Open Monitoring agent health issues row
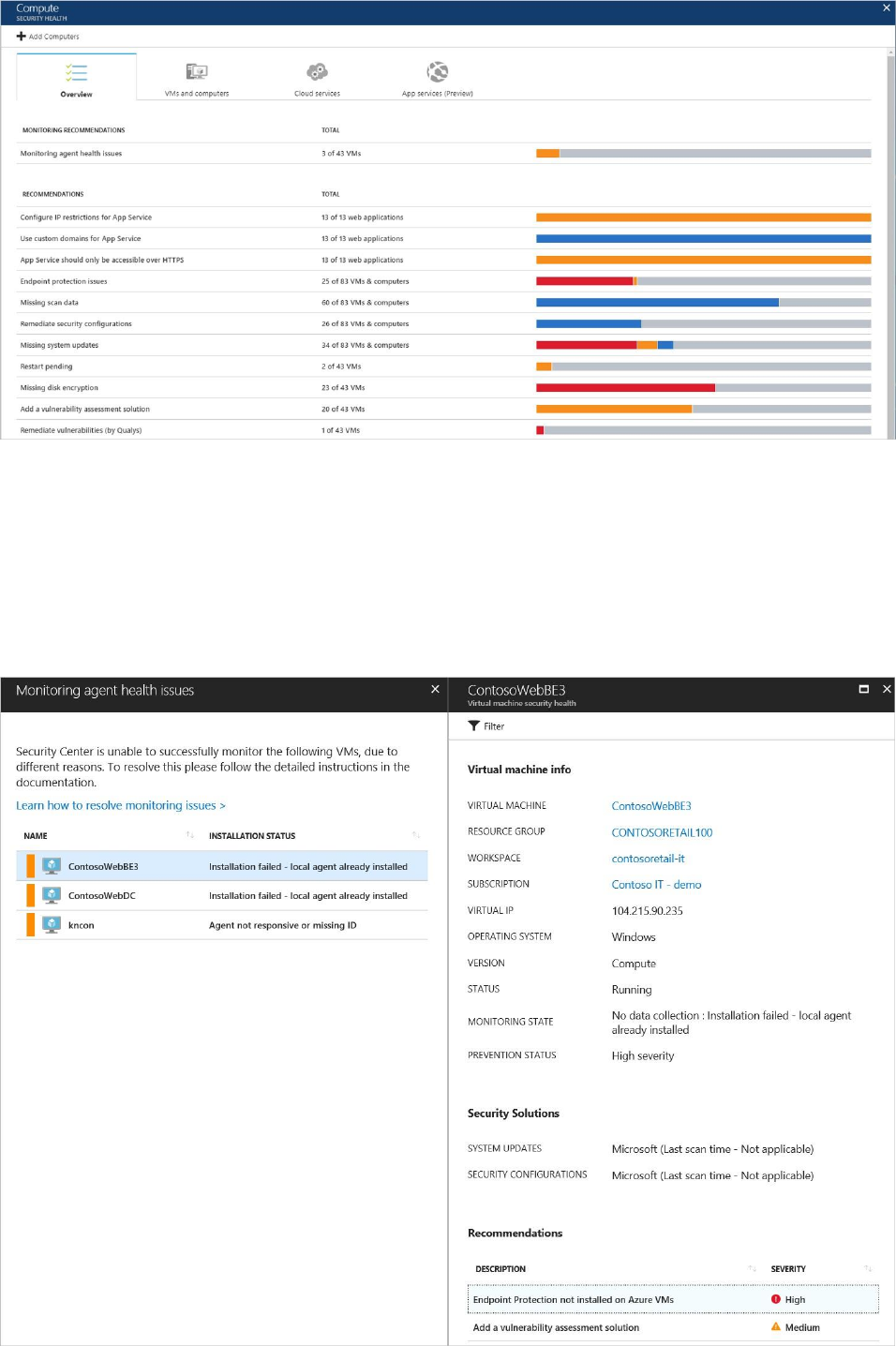Image resolution: width=896 pixels, height=1346 pixels. tap(445, 154)
